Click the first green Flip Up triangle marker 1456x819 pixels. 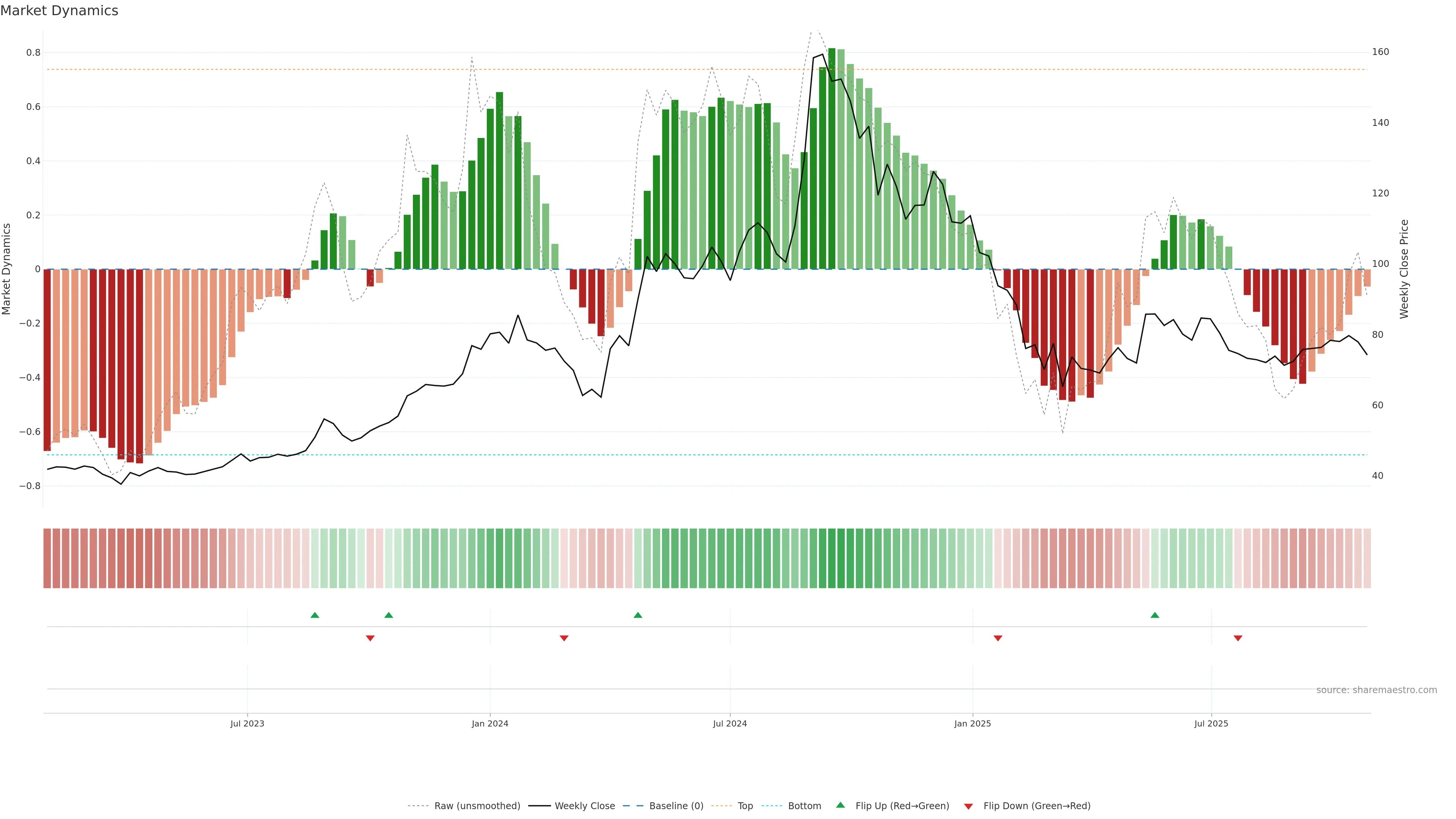[315, 615]
